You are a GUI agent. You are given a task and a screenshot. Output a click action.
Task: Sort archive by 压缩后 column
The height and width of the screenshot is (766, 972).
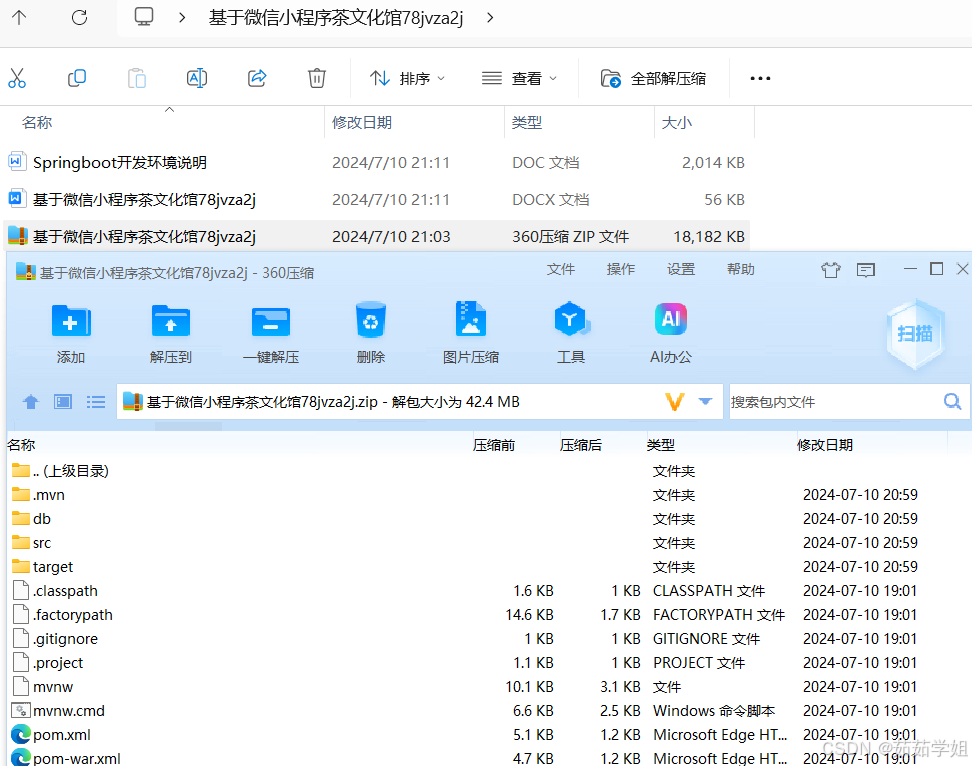581,445
